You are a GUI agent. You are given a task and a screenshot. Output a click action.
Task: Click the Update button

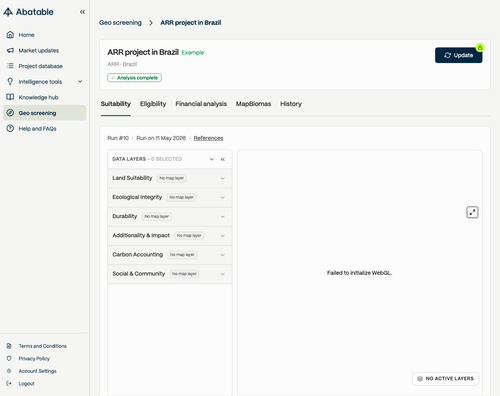tap(458, 55)
